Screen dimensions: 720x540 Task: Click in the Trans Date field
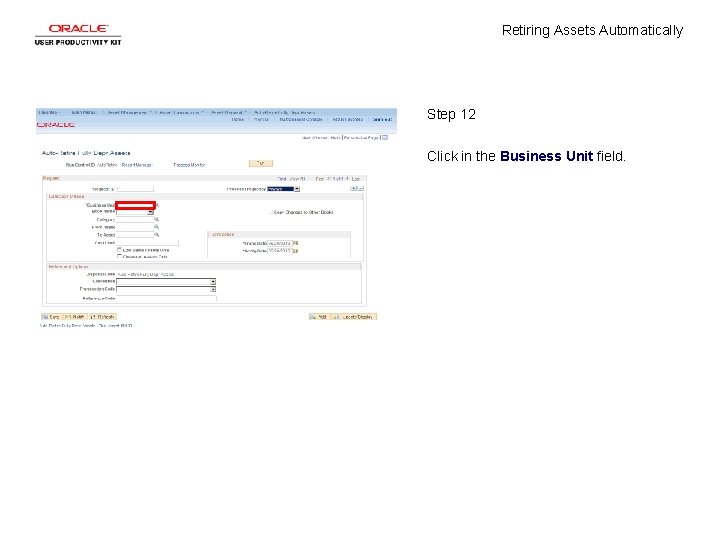280,243
